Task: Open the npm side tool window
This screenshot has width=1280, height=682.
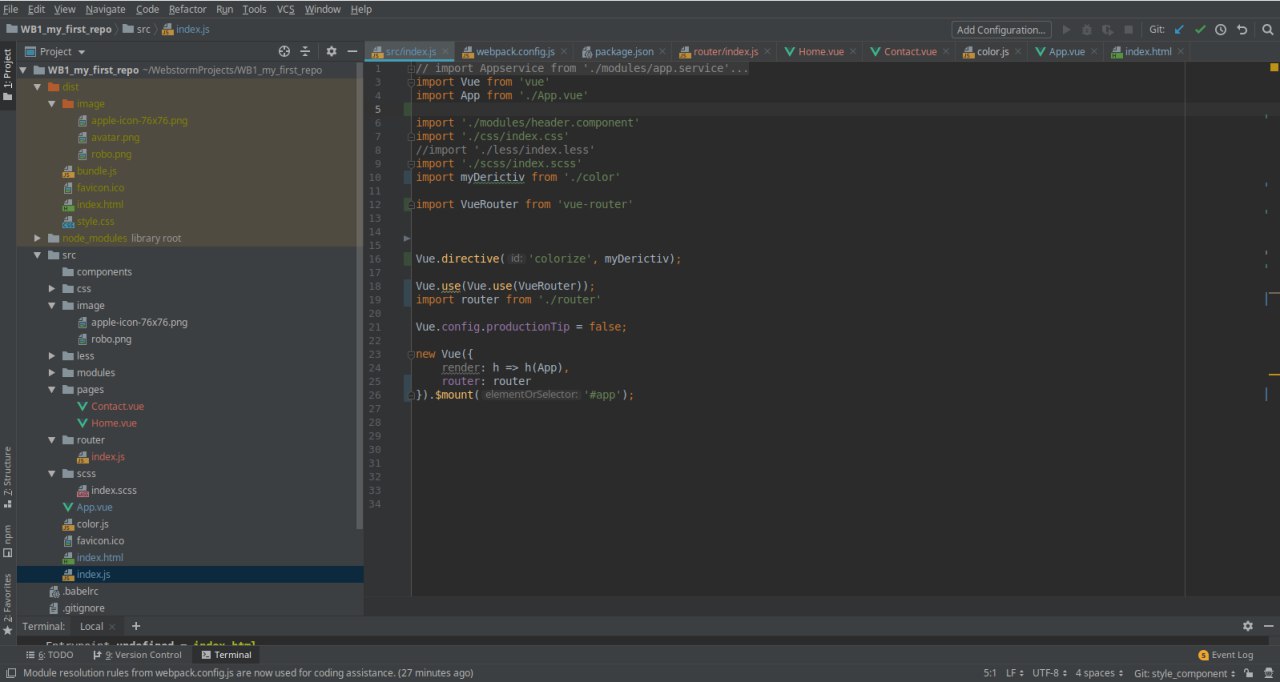Action: (x=8, y=541)
